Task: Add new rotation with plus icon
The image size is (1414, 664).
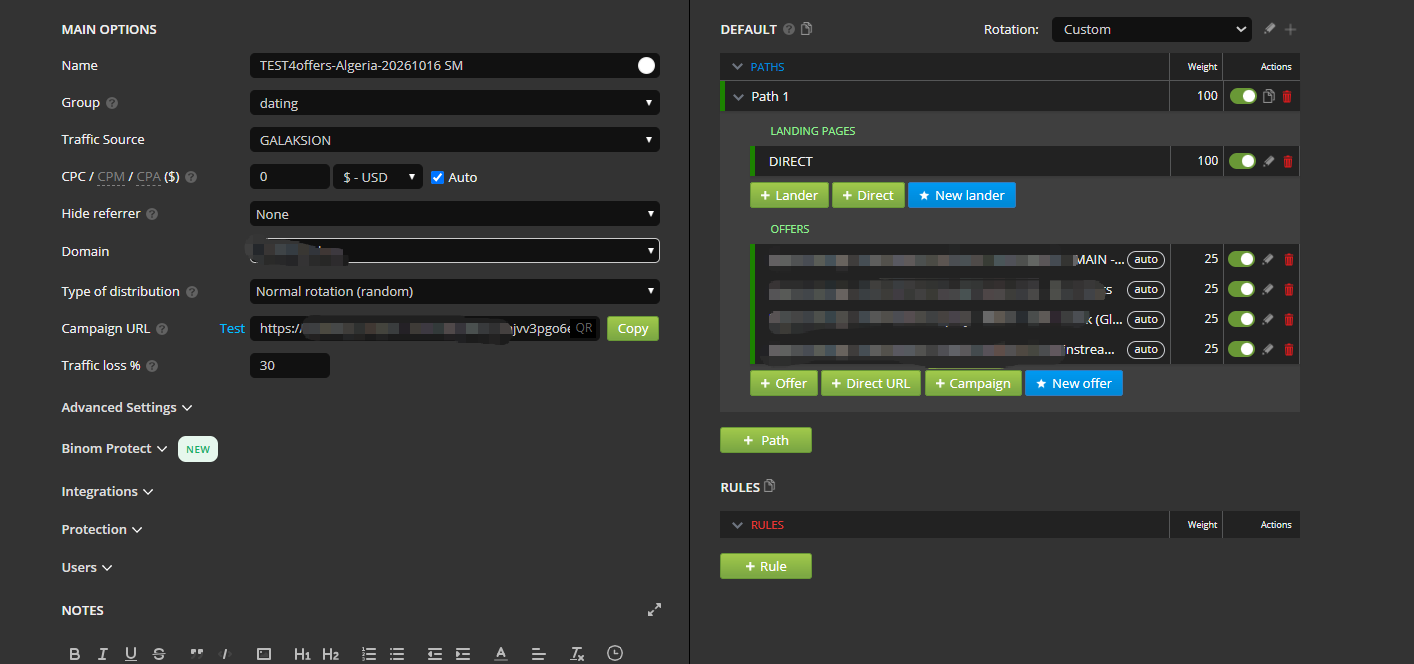Action: coord(1290,29)
